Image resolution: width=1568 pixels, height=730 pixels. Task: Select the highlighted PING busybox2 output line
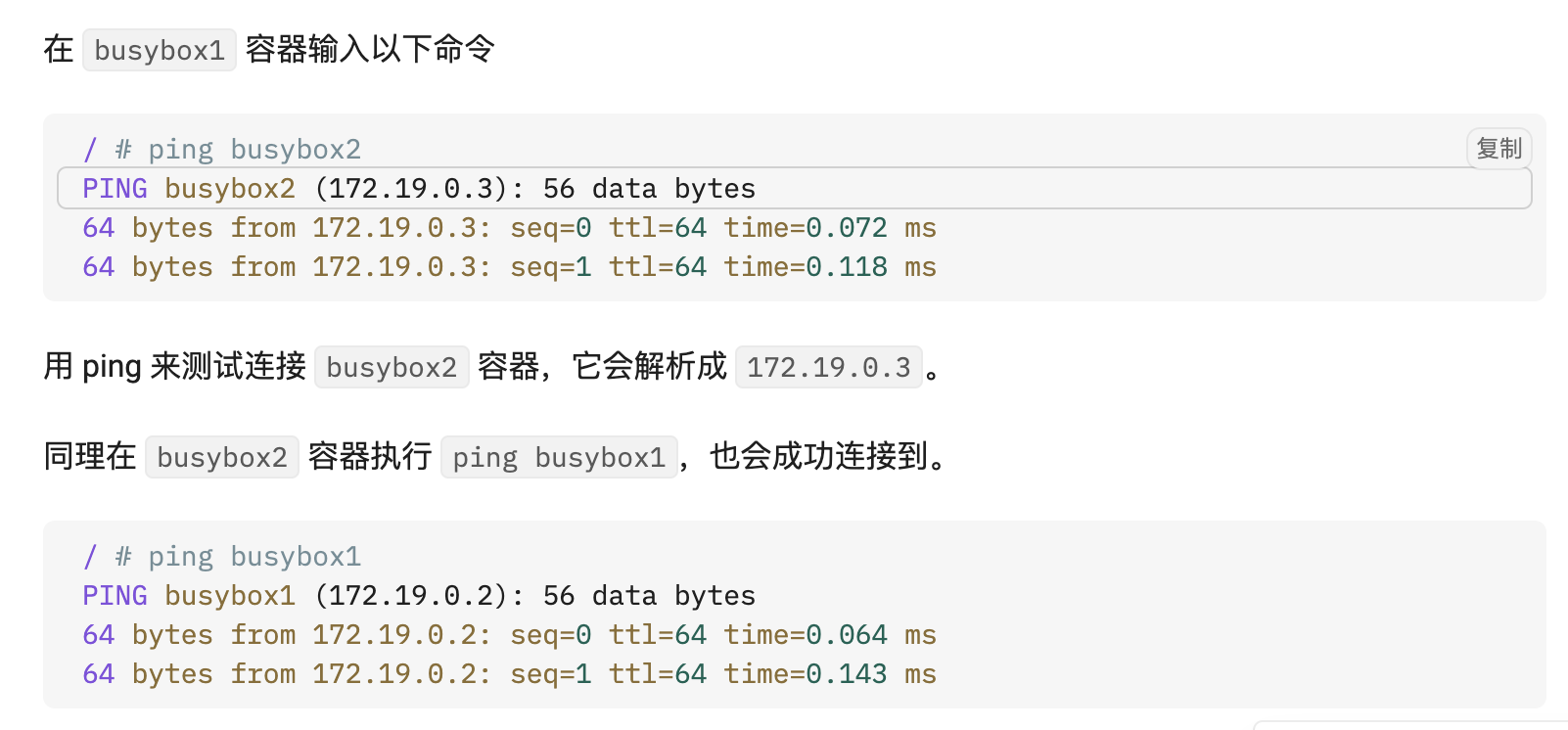pyautogui.click(x=419, y=189)
